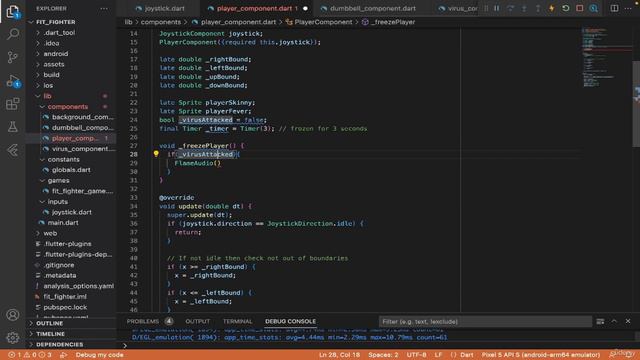Image resolution: width=640 pixels, height=360 pixels.
Task: Collapse the components folder
Action: [x=68, y=107]
